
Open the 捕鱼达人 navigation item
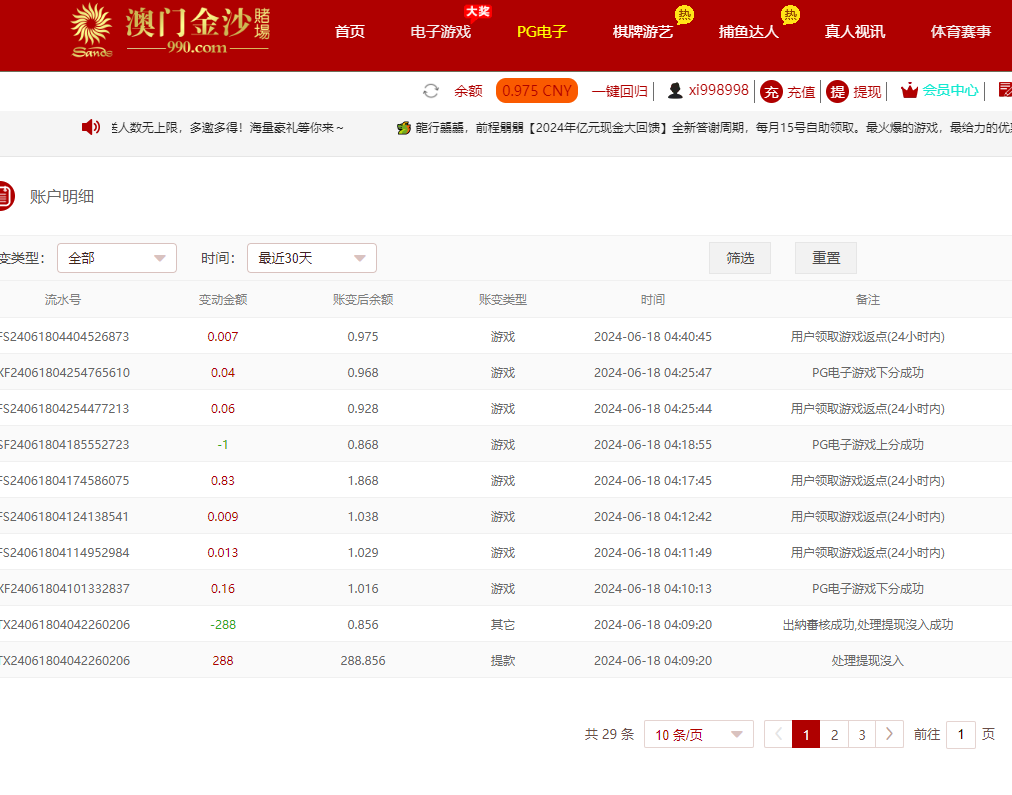click(x=748, y=32)
